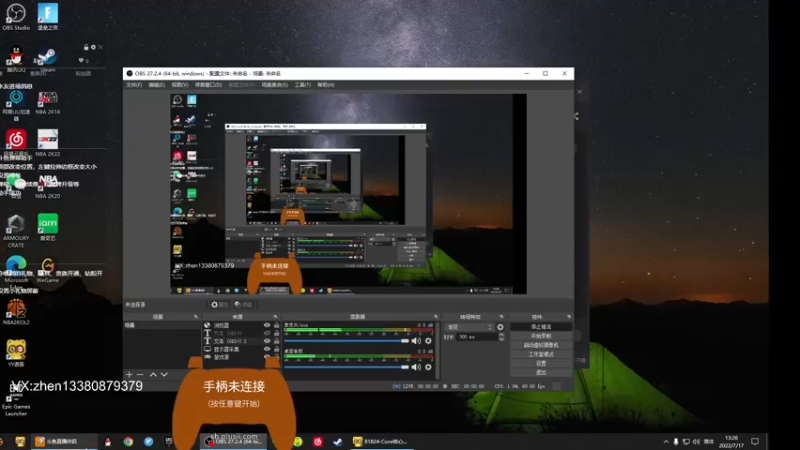The height and width of the screenshot is (450, 800).
Task: Open the 视图(V) menu in OBS
Action: click(x=180, y=85)
